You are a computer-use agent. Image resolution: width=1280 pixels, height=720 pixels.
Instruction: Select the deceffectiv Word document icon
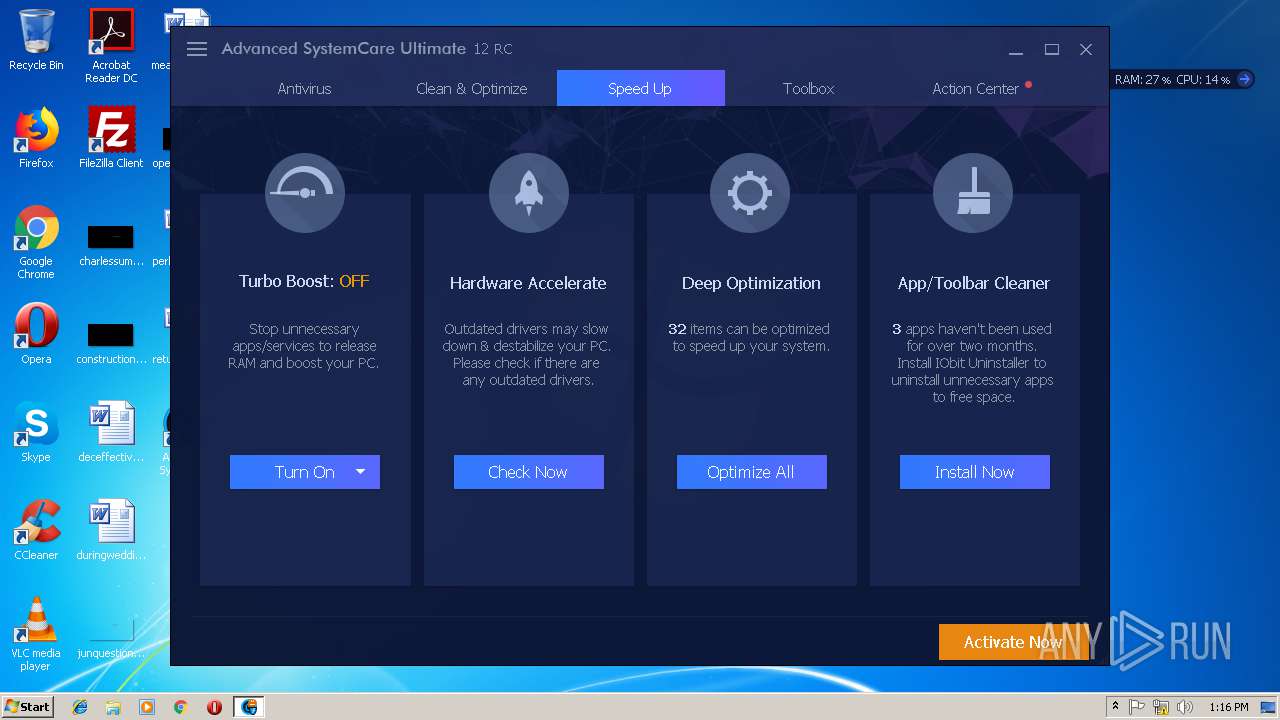click(x=111, y=432)
